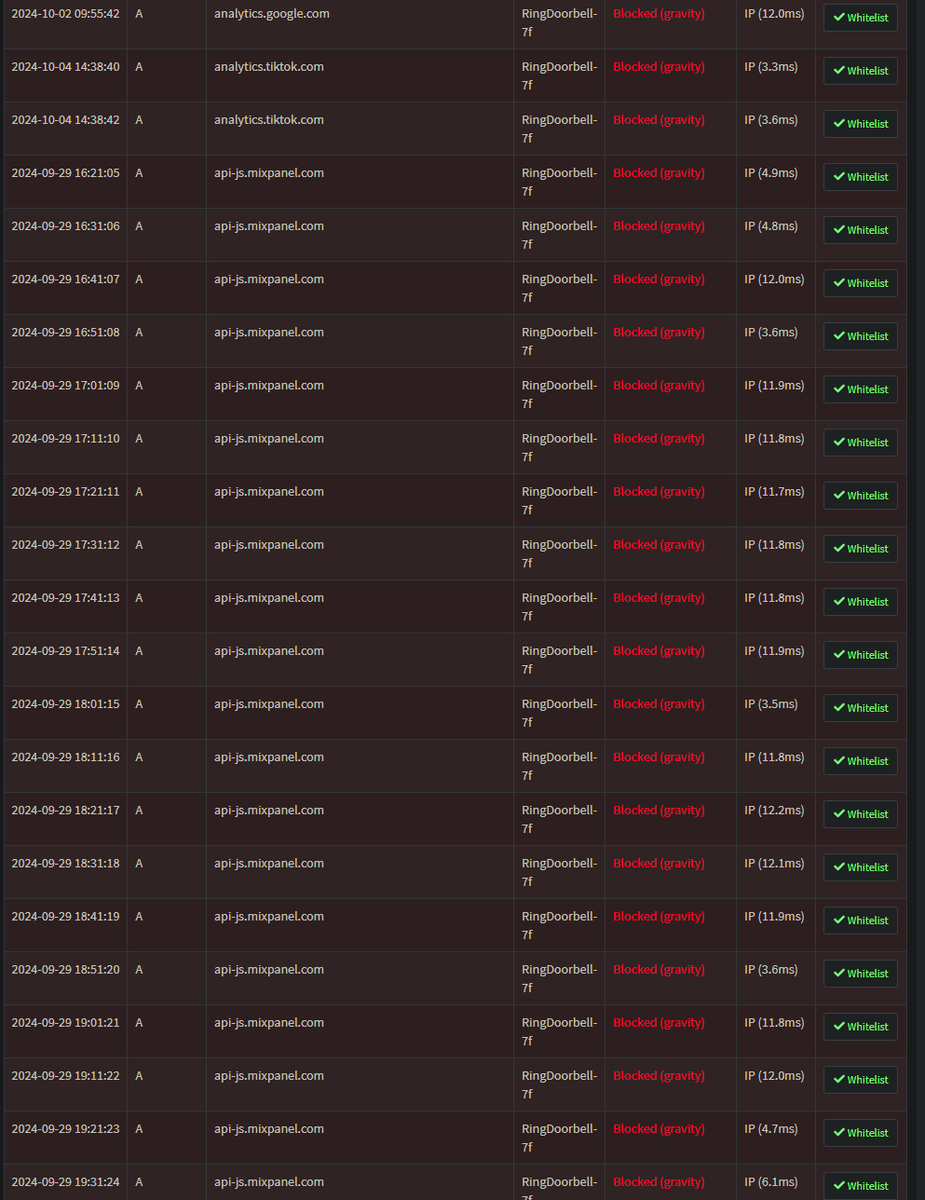Whitelist analytics.tiktok.com query at 14:38:40
Screen dimensions: 925x1200
point(860,71)
